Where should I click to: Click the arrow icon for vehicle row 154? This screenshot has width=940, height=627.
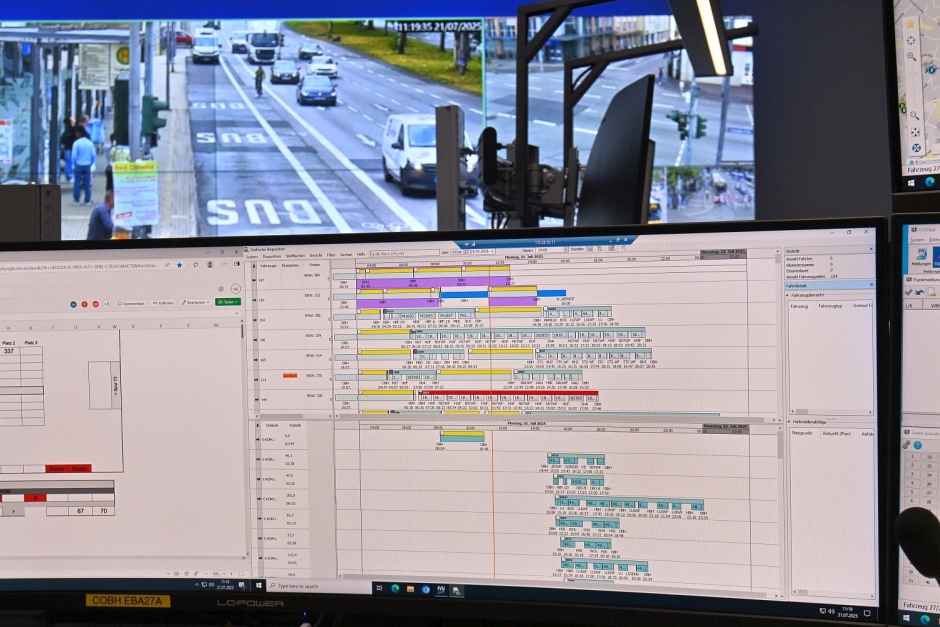(x=255, y=320)
